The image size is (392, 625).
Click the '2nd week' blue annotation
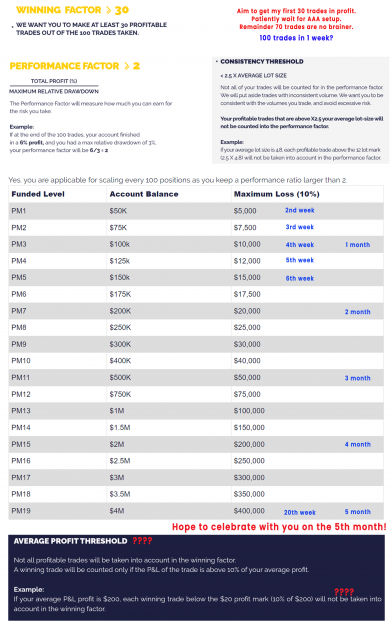(299, 210)
